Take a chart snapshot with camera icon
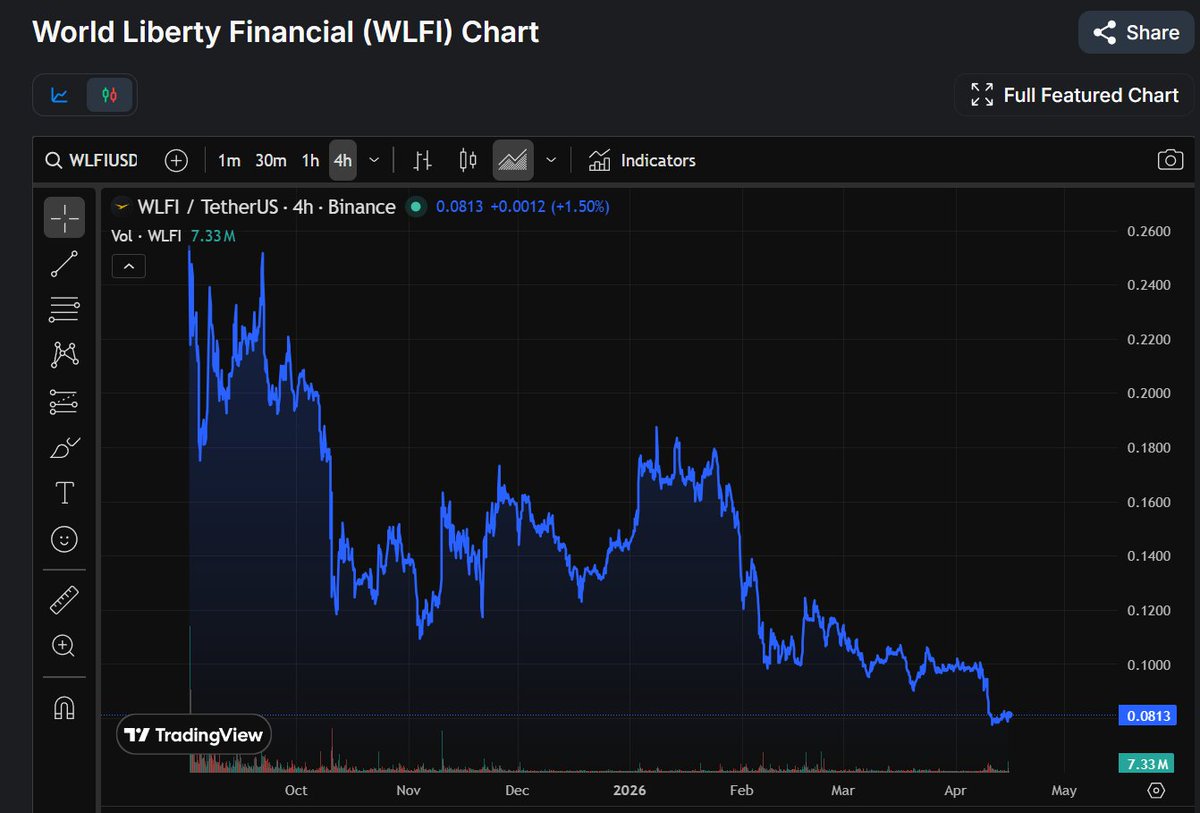This screenshot has width=1200, height=813. tap(1170, 160)
